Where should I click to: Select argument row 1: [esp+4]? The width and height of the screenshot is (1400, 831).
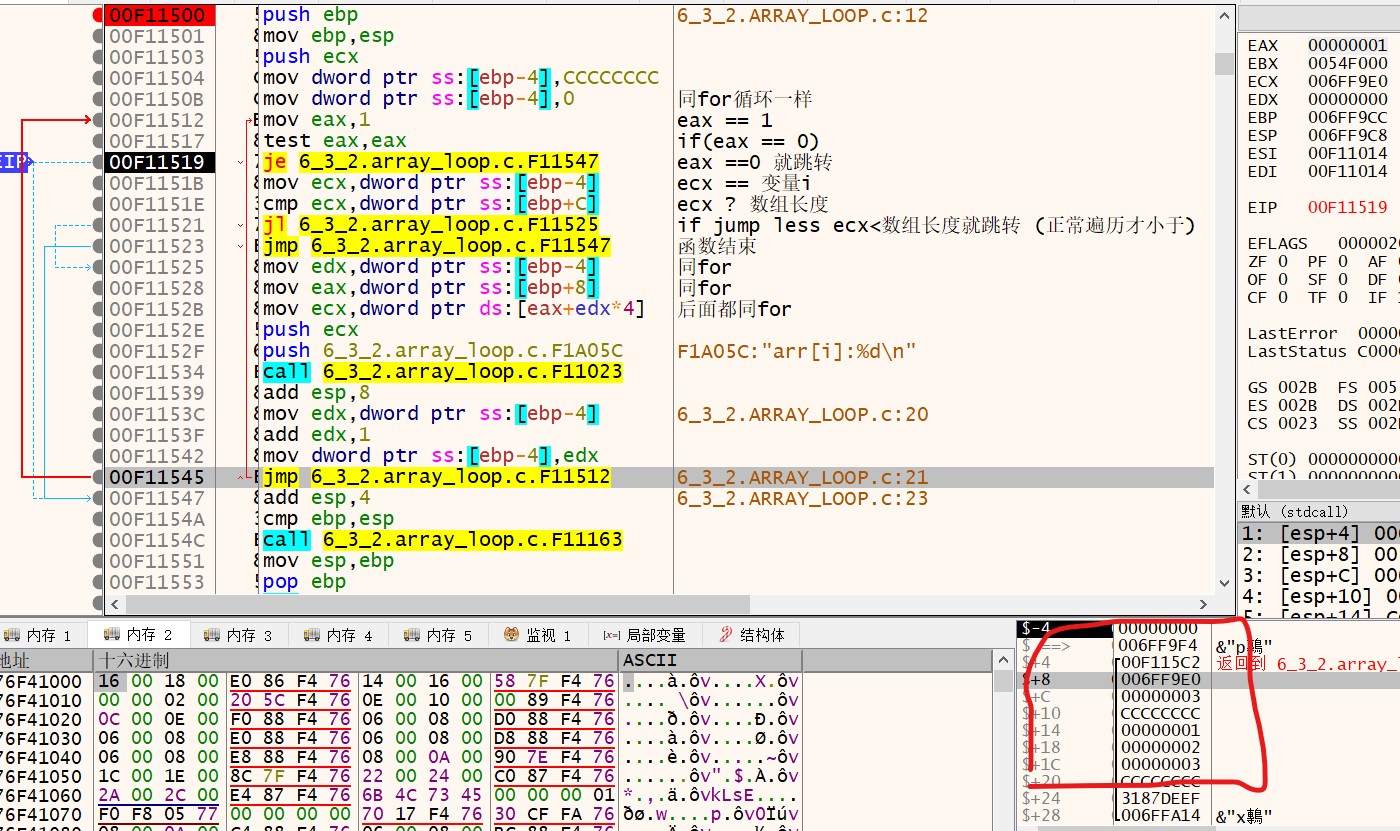1319,534
